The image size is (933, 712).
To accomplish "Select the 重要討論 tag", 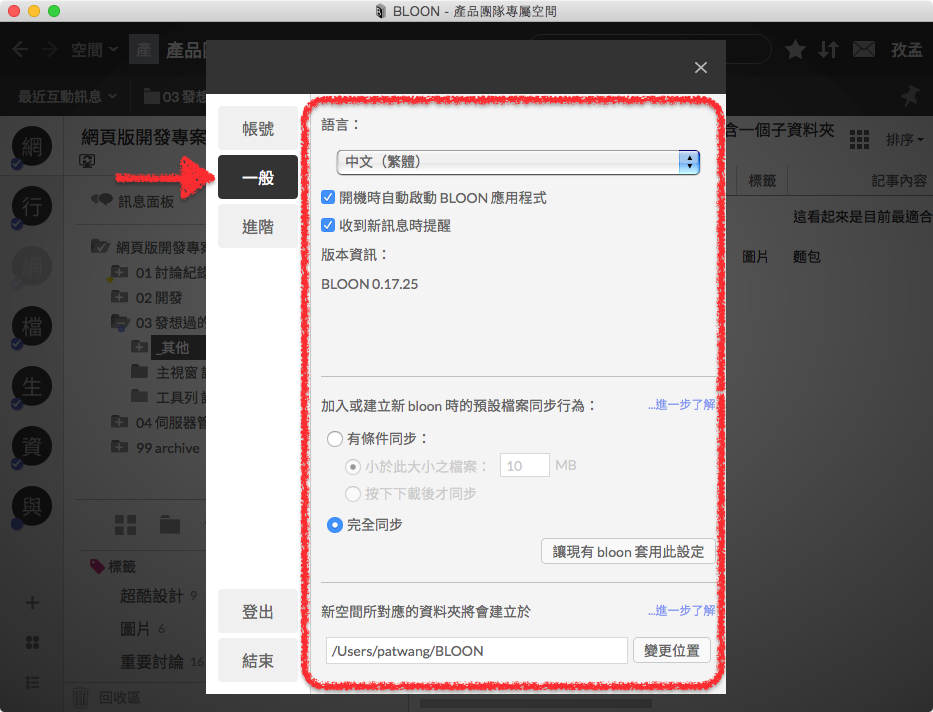I will (x=152, y=661).
